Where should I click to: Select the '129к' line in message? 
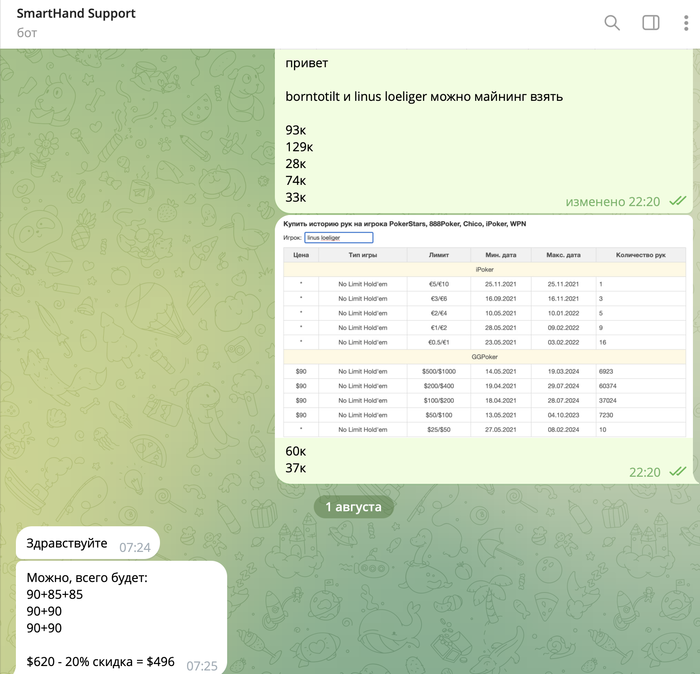pyautogui.click(x=299, y=147)
